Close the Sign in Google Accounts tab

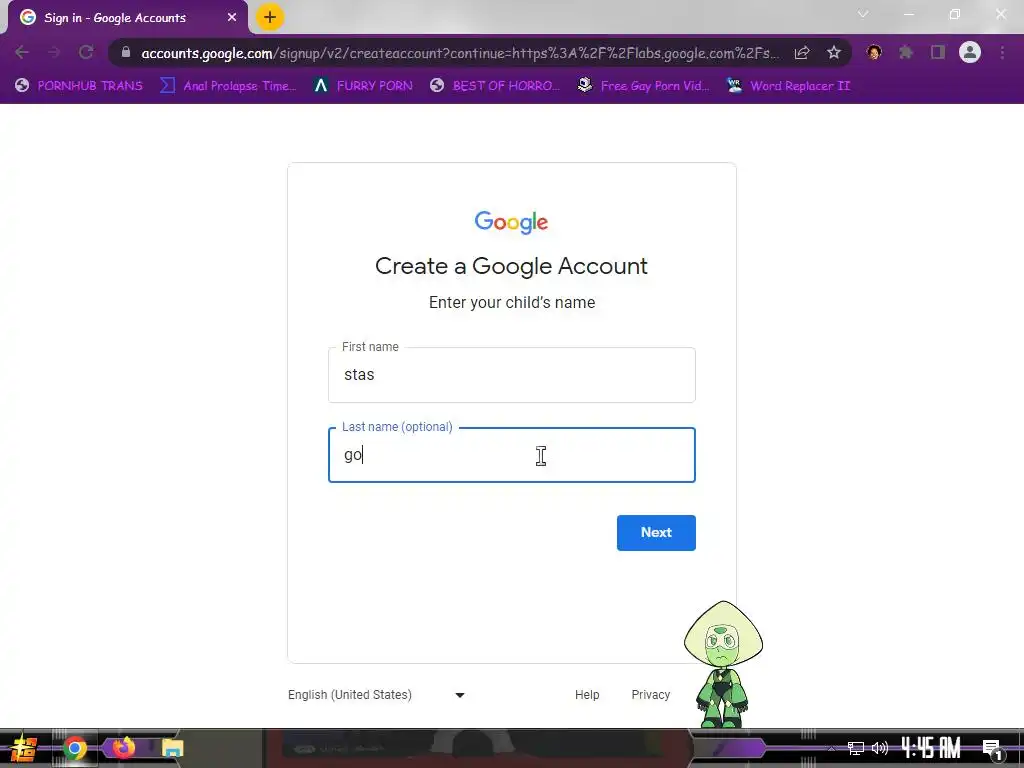[x=232, y=18]
